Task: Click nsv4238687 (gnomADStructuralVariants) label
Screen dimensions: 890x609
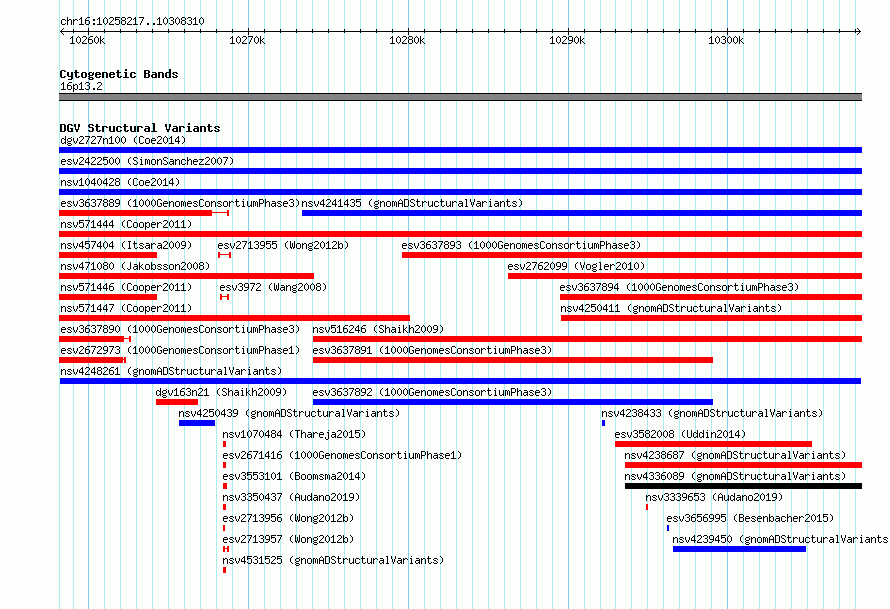Action: pos(735,455)
